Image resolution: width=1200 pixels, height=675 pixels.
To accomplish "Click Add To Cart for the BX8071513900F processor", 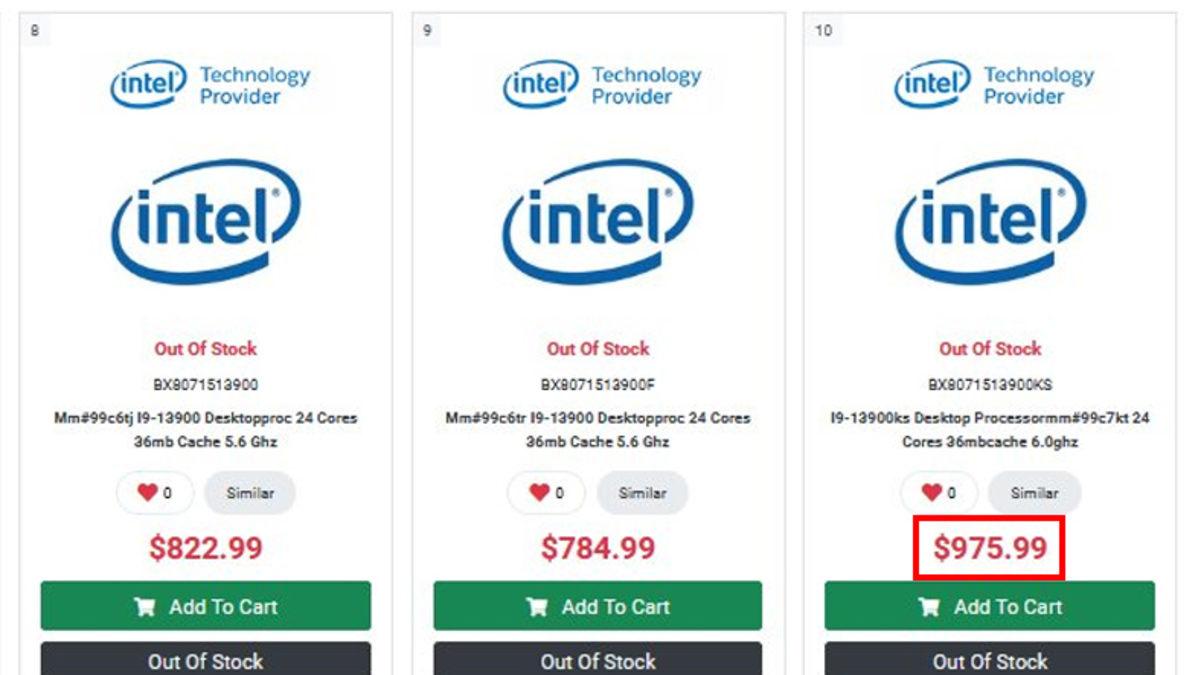I will [596, 606].
